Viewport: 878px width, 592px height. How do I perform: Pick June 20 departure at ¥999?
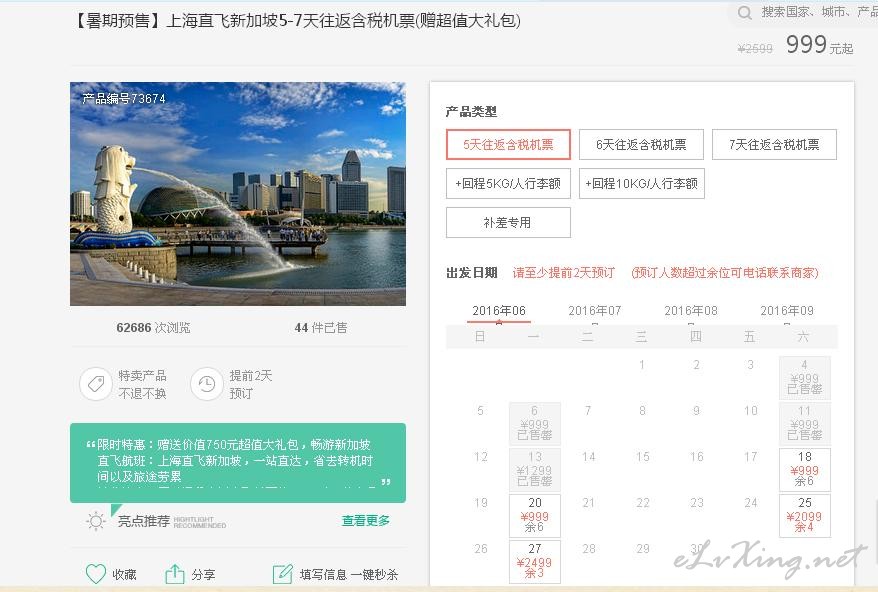point(535,515)
